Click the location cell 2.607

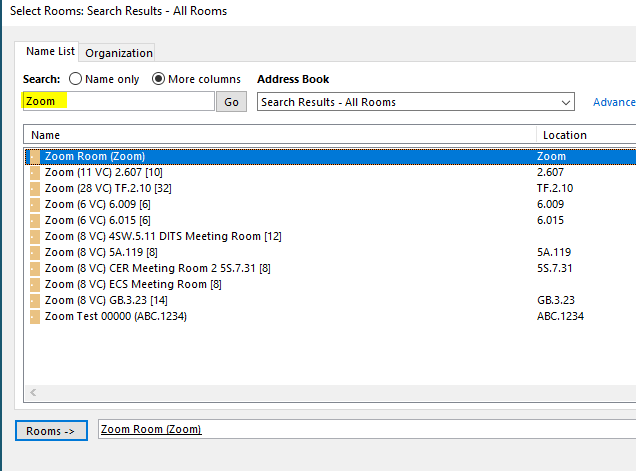pos(550,172)
